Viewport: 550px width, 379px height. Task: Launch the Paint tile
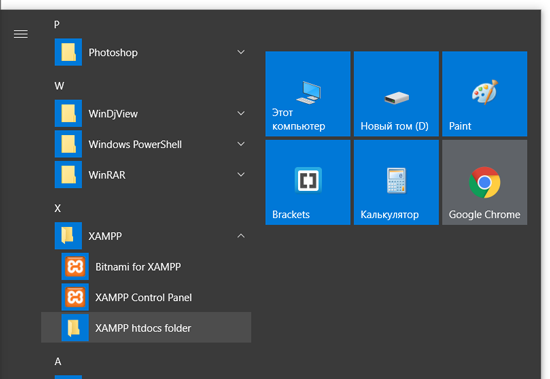(485, 94)
